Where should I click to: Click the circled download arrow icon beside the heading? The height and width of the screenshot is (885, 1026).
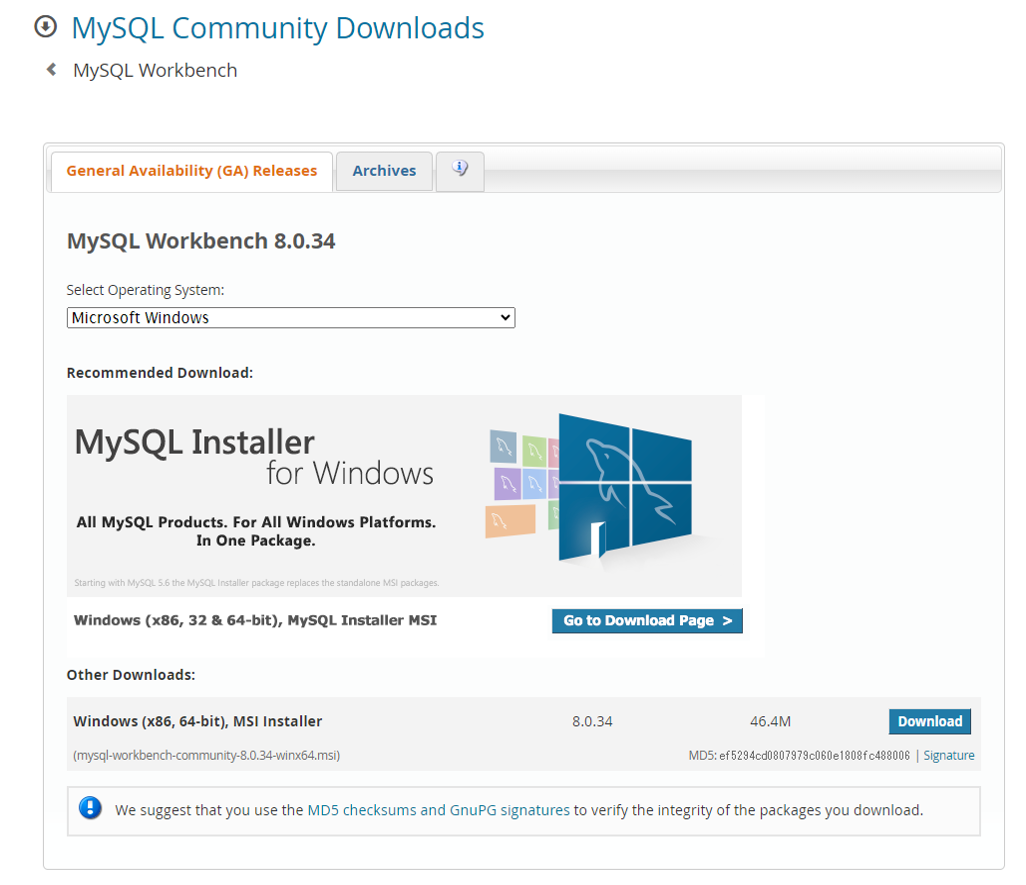[44, 26]
